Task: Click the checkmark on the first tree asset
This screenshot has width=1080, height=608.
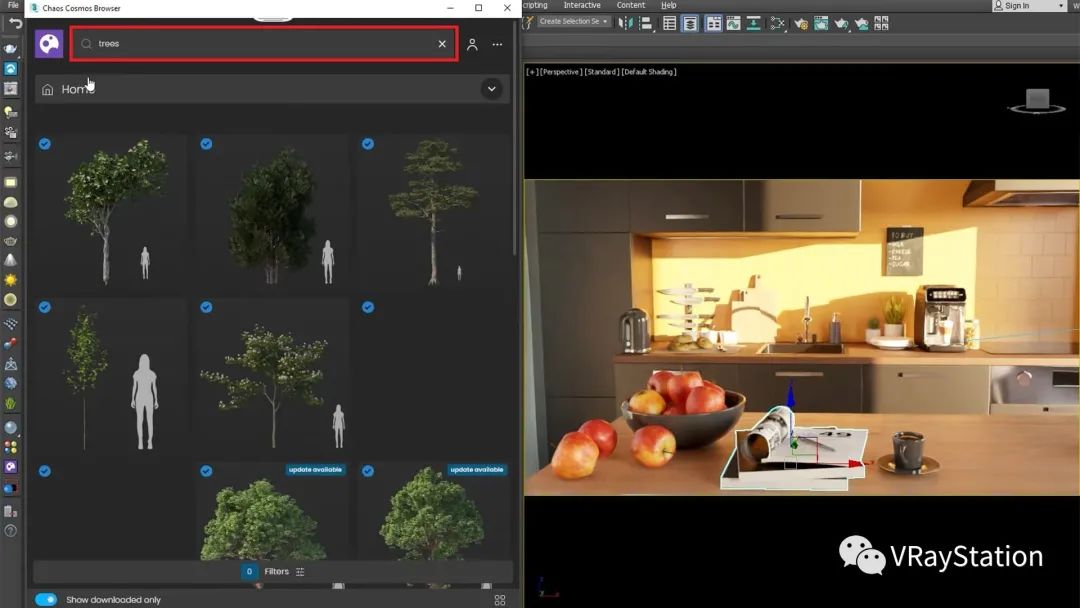Action: tap(45, 144)
